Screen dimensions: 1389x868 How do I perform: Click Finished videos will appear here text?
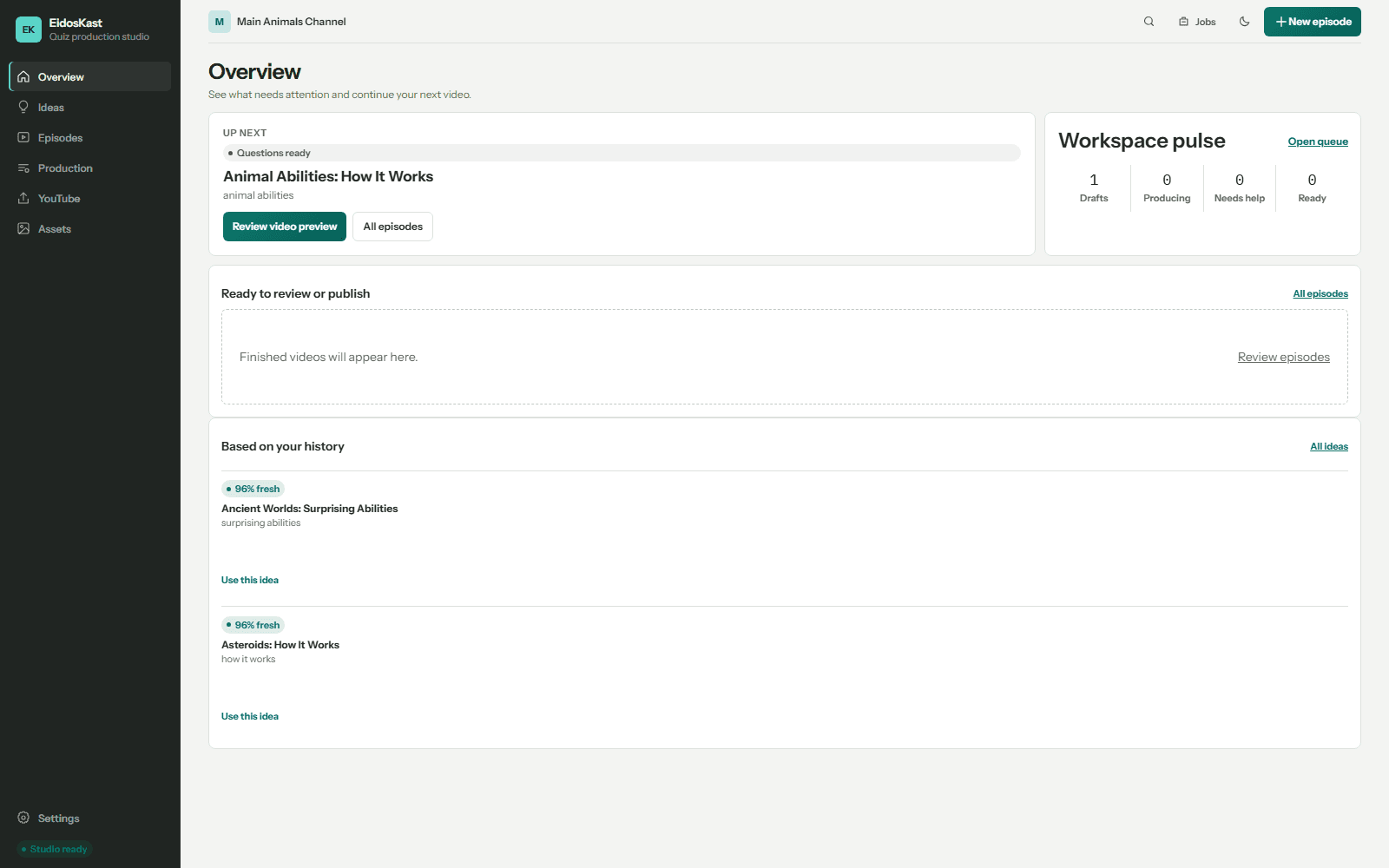[x=328, y=357]
